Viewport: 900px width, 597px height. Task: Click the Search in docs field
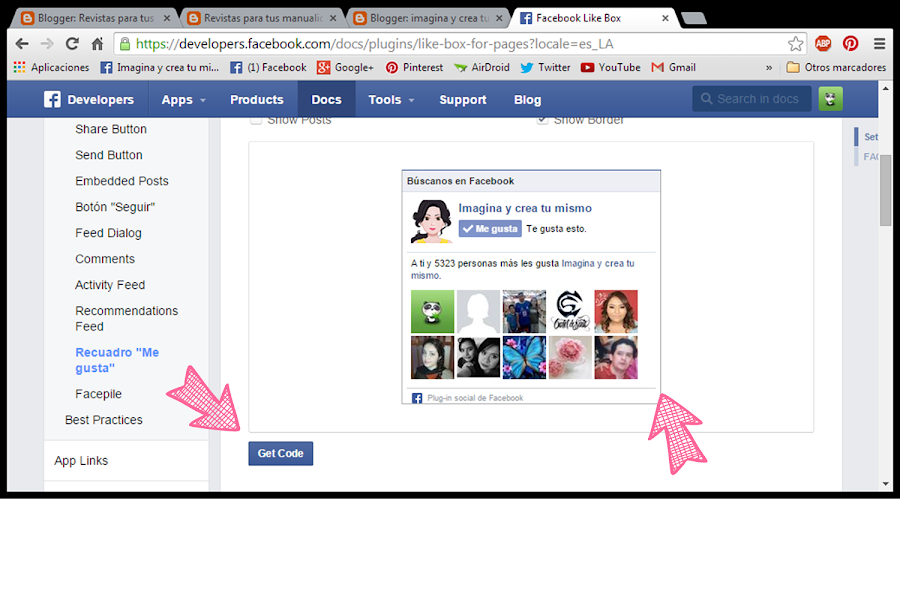[751, 99]
